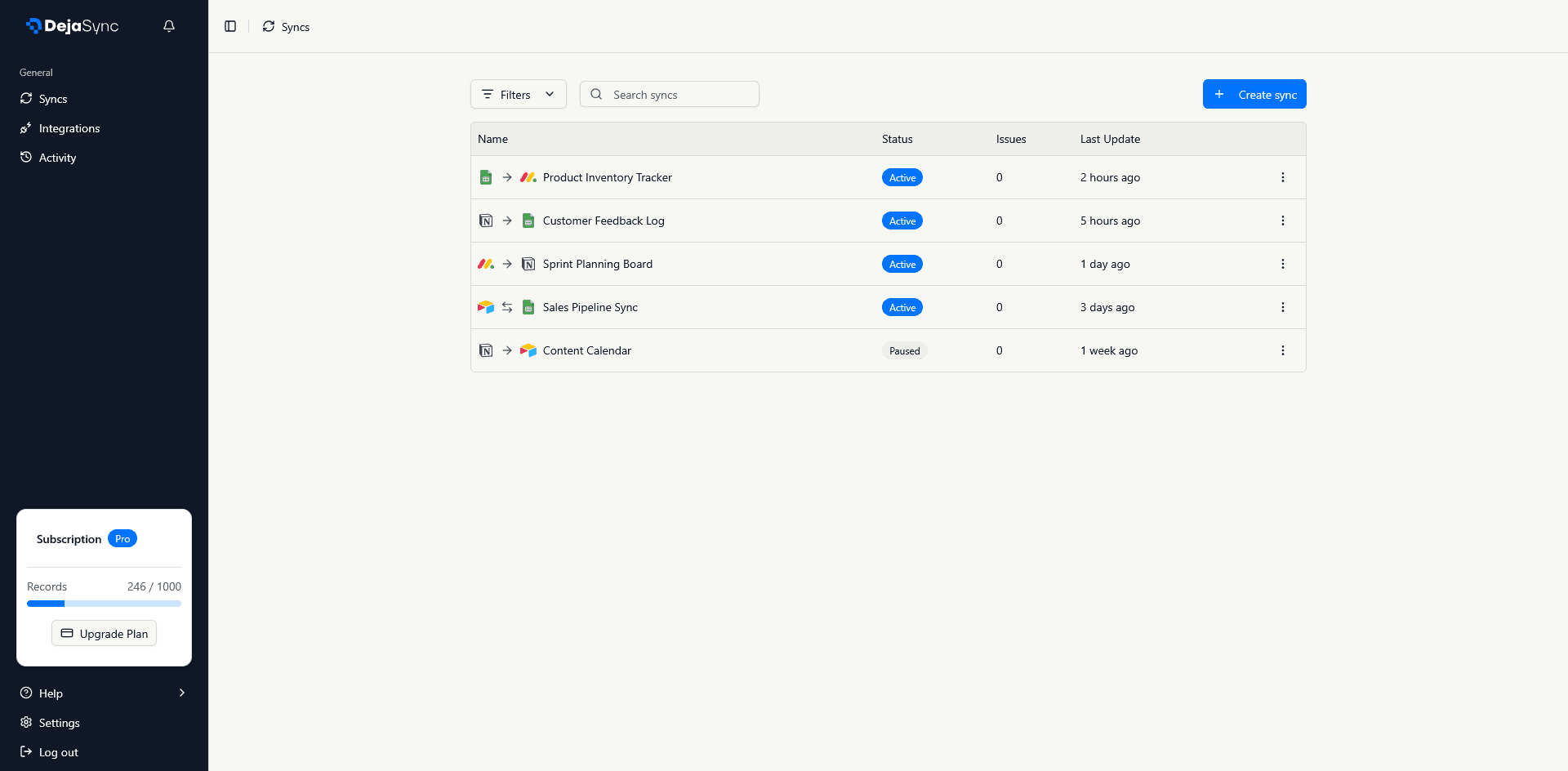This screenshot has height=771, width=1568.
Task: Click the Notion icon on Content Calendar row
Action: (x=486, y=350)
